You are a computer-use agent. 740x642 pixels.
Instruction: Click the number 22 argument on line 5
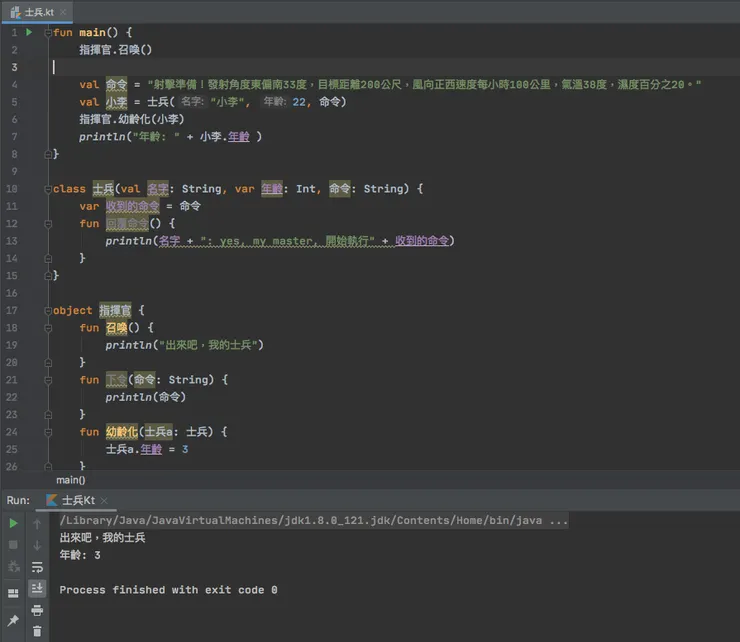click(x=299, y=102)
